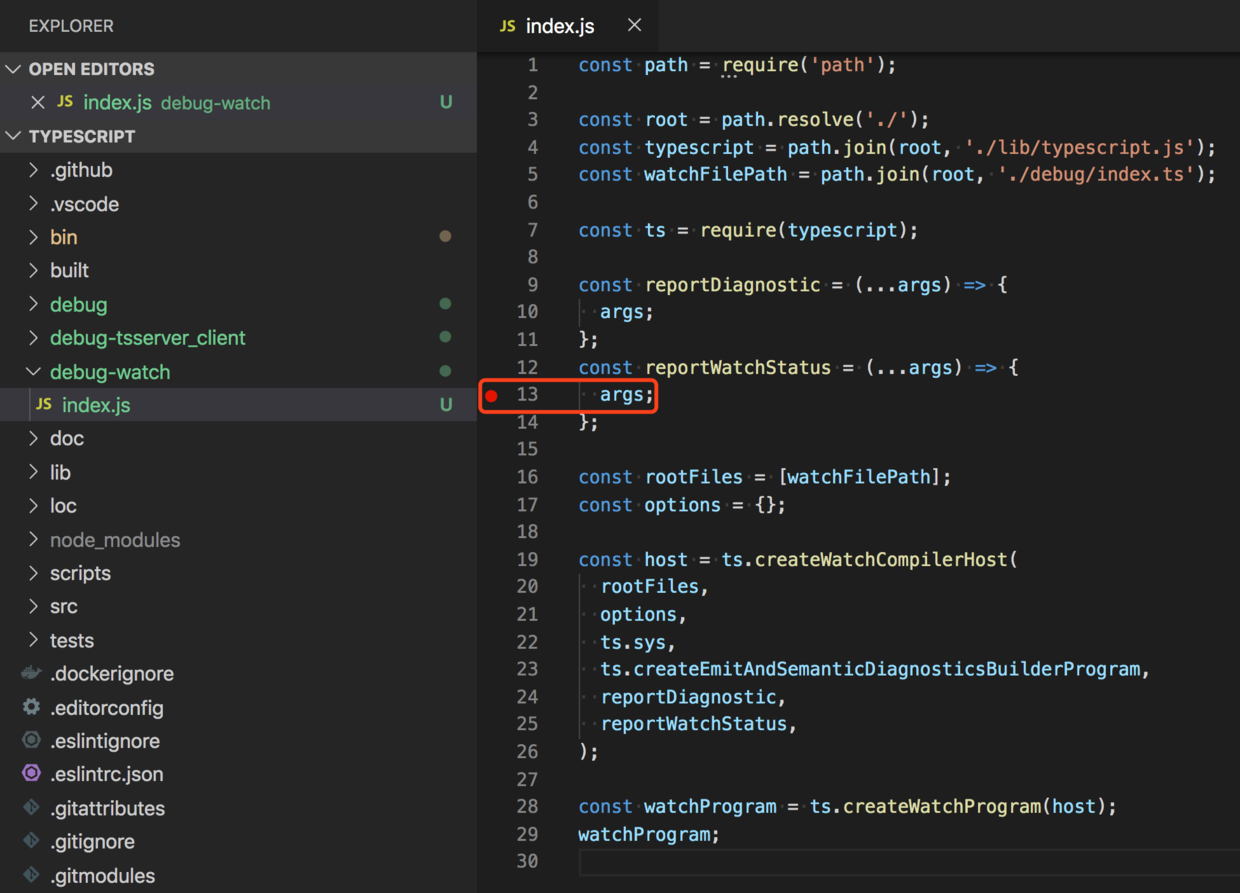Click the git icon beside .gitattributes
Viewport: 1240px width, 893px height.
click(31, 808)
